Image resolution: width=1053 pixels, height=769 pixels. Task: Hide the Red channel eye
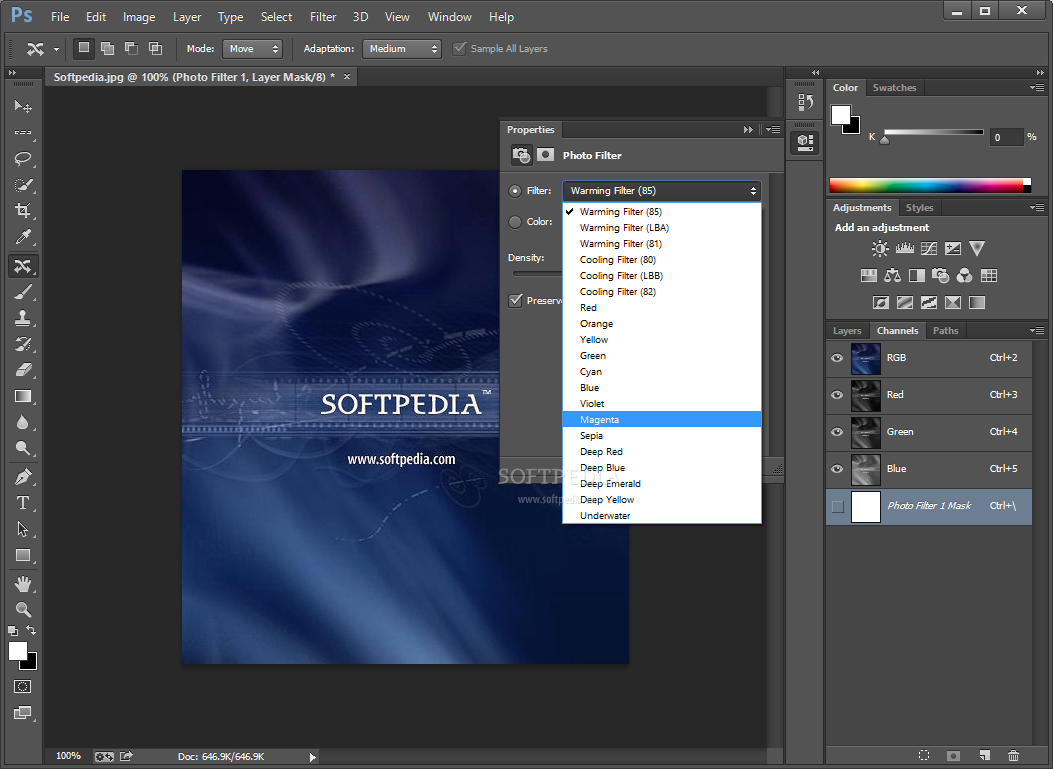coord(837,395)
